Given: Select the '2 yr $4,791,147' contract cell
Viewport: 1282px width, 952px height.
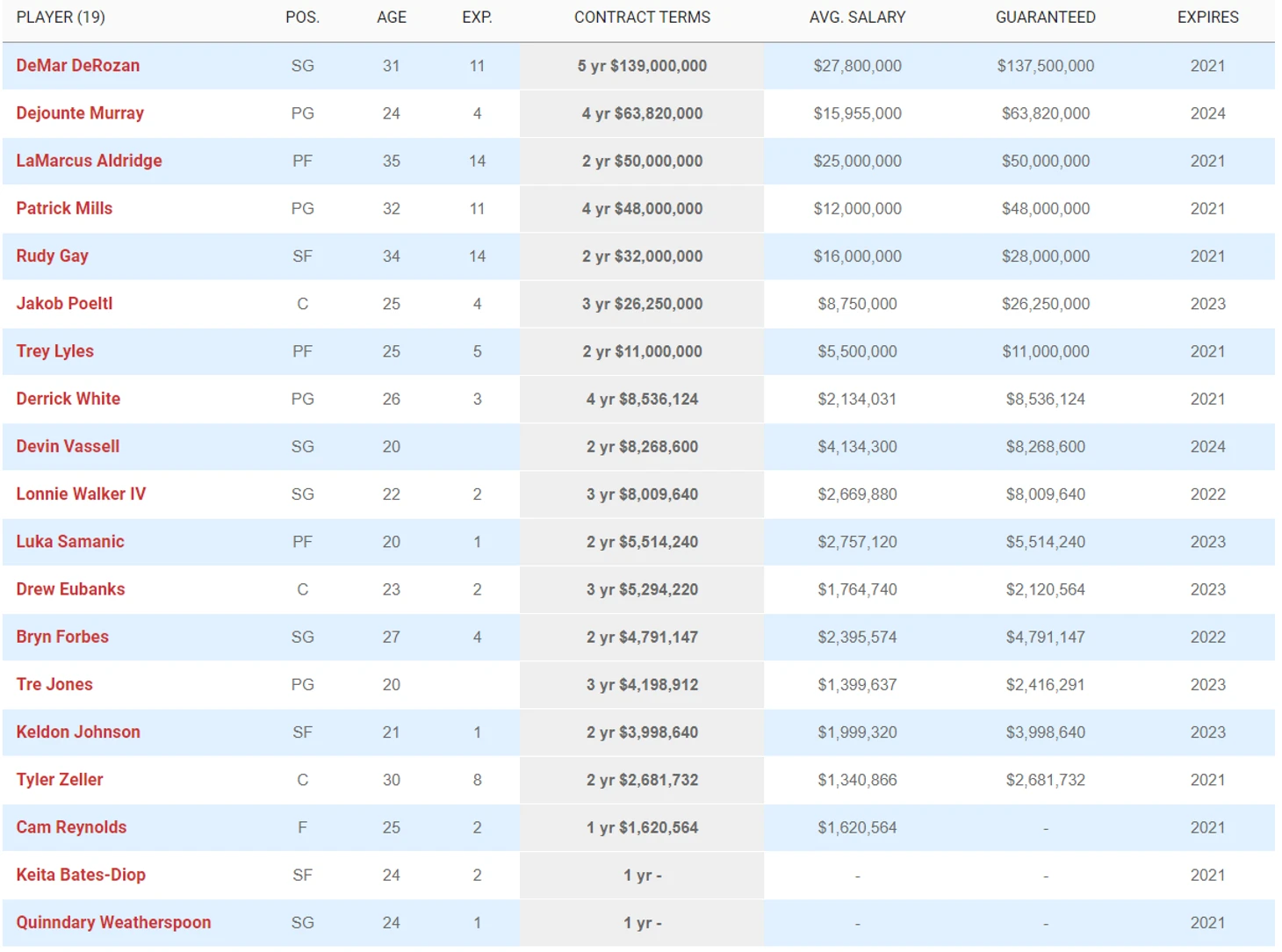Looking at the screenshot, I should coord(642,637).
